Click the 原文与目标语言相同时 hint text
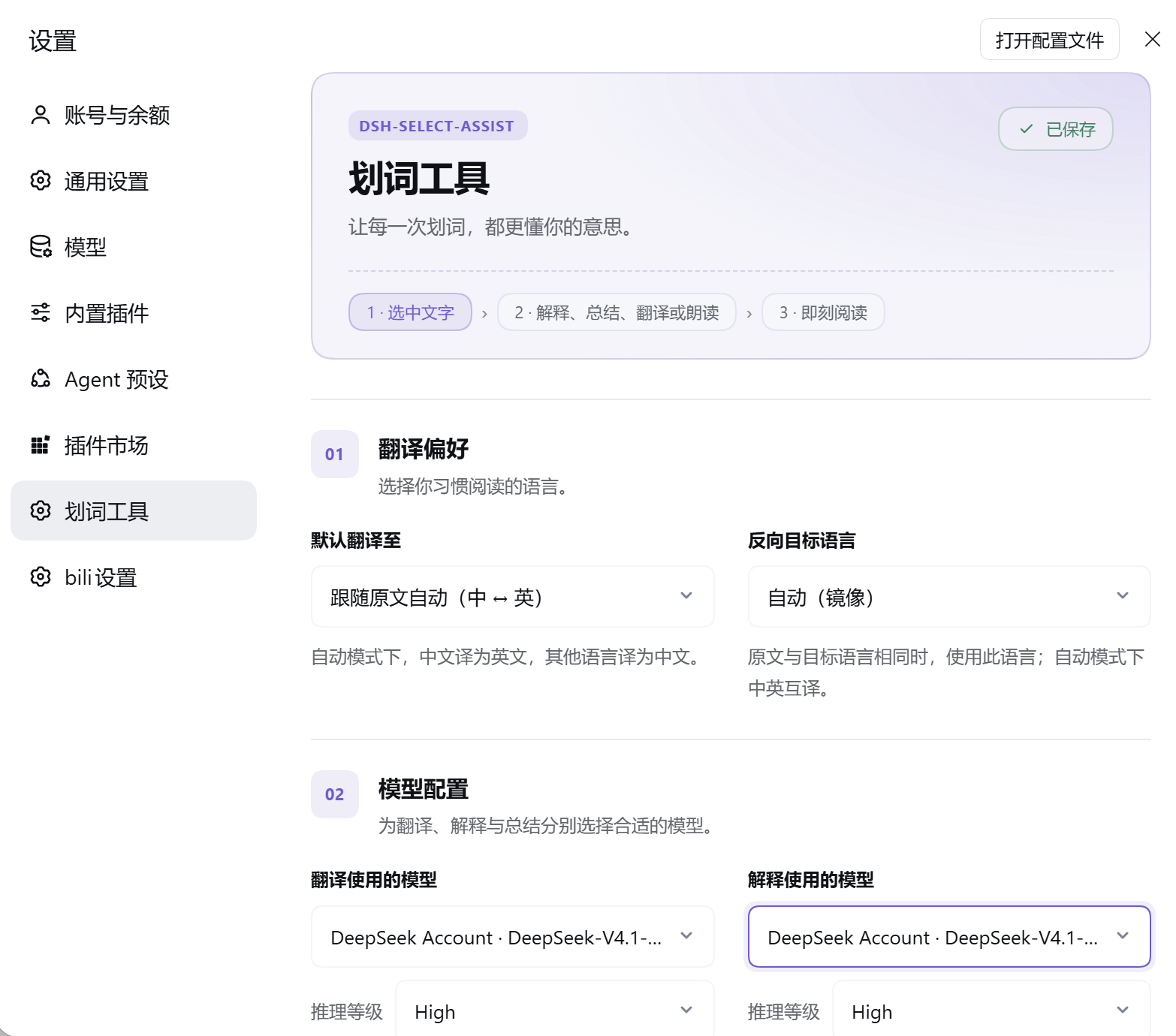1176x1036 pixels. pyautogui.click(x=946, y=673)
